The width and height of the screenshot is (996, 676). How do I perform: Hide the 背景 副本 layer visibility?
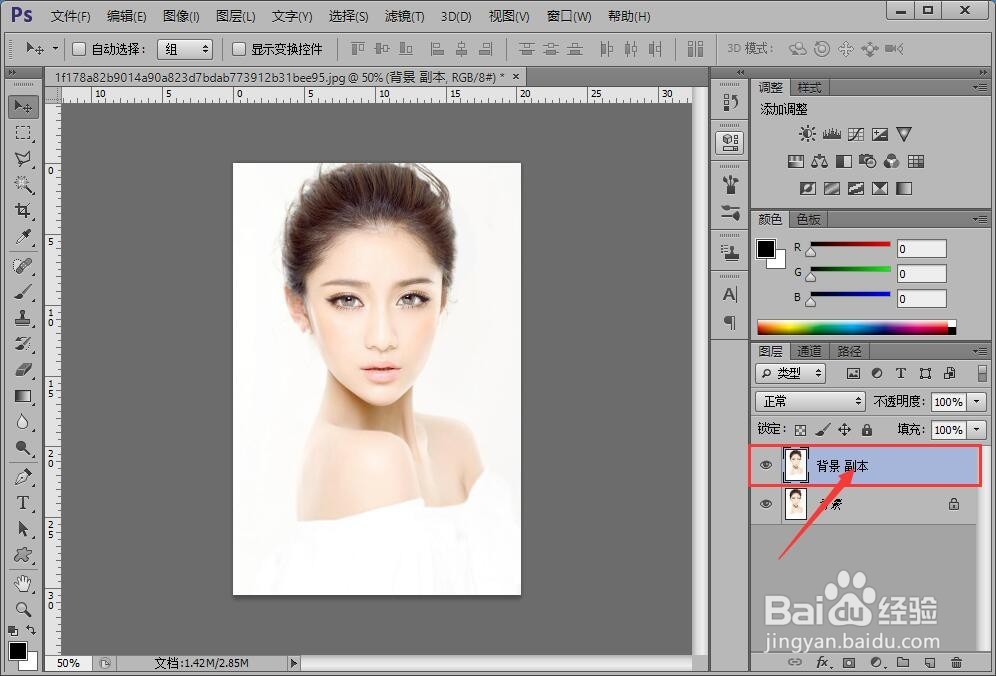pos(766,466)
